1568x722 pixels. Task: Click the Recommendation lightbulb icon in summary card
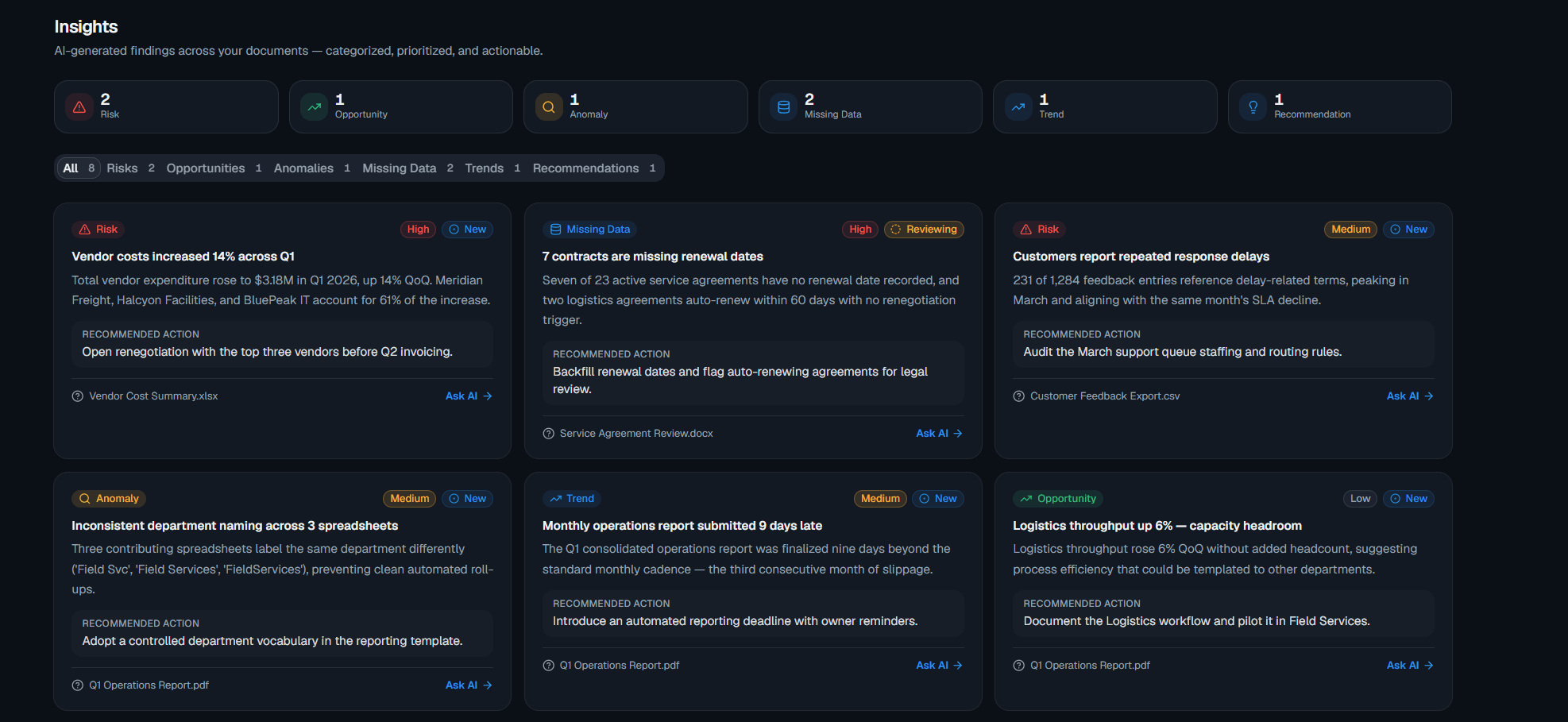tap(1253, 106)
